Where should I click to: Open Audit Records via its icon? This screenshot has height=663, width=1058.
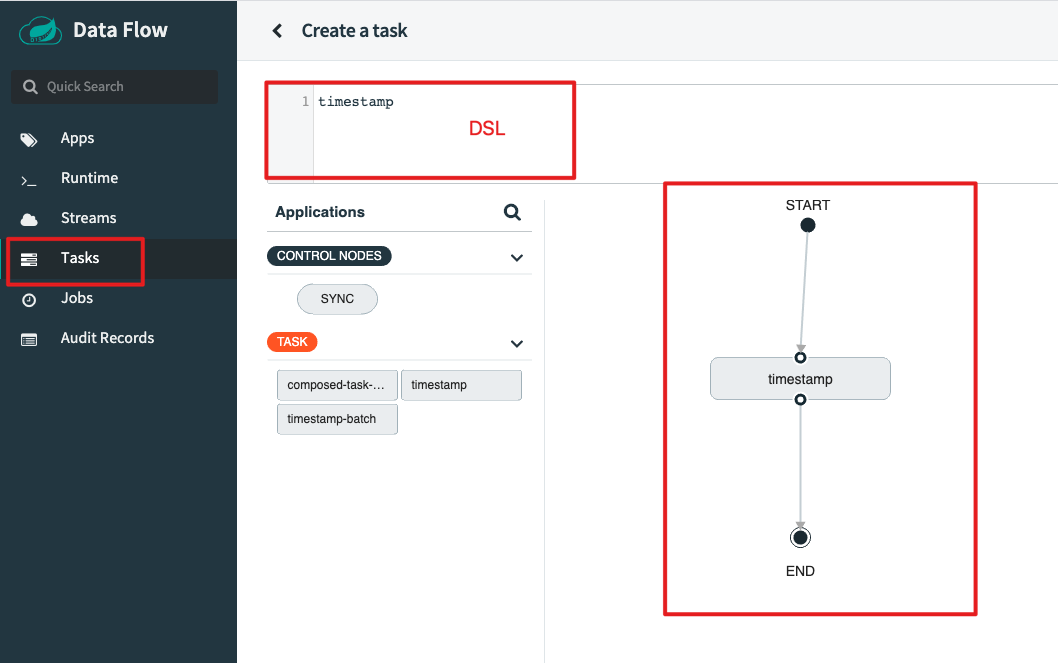coord(29,338)
